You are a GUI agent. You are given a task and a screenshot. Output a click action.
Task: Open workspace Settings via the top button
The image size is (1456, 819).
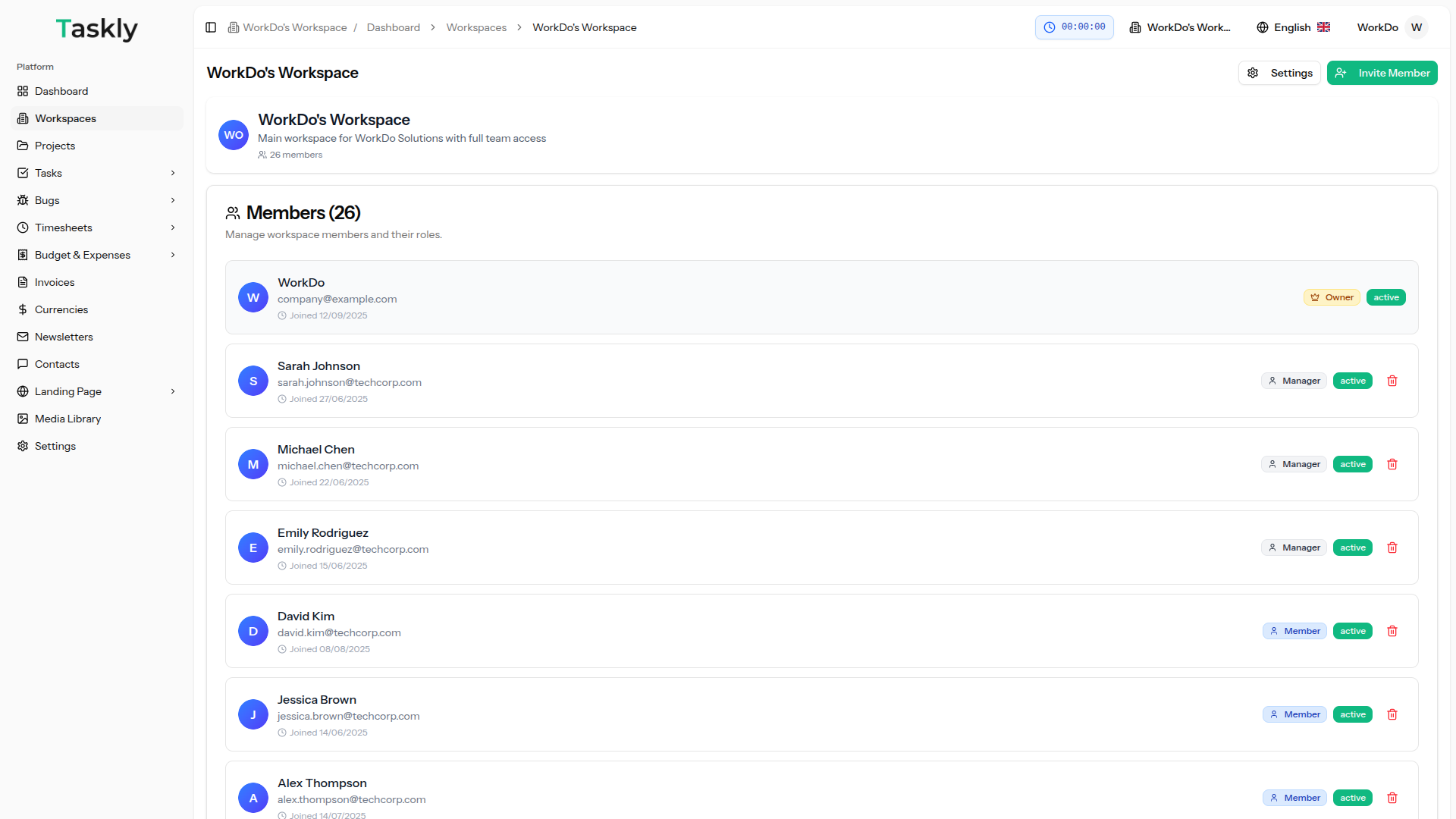[x=1279, y=73]
